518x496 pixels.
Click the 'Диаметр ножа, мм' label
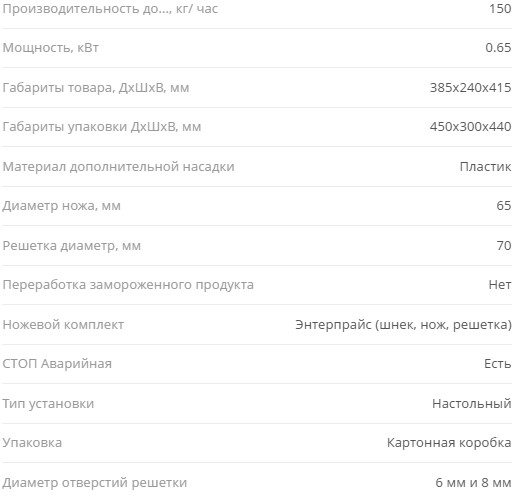pyautogui.click(x=61, y=206)
